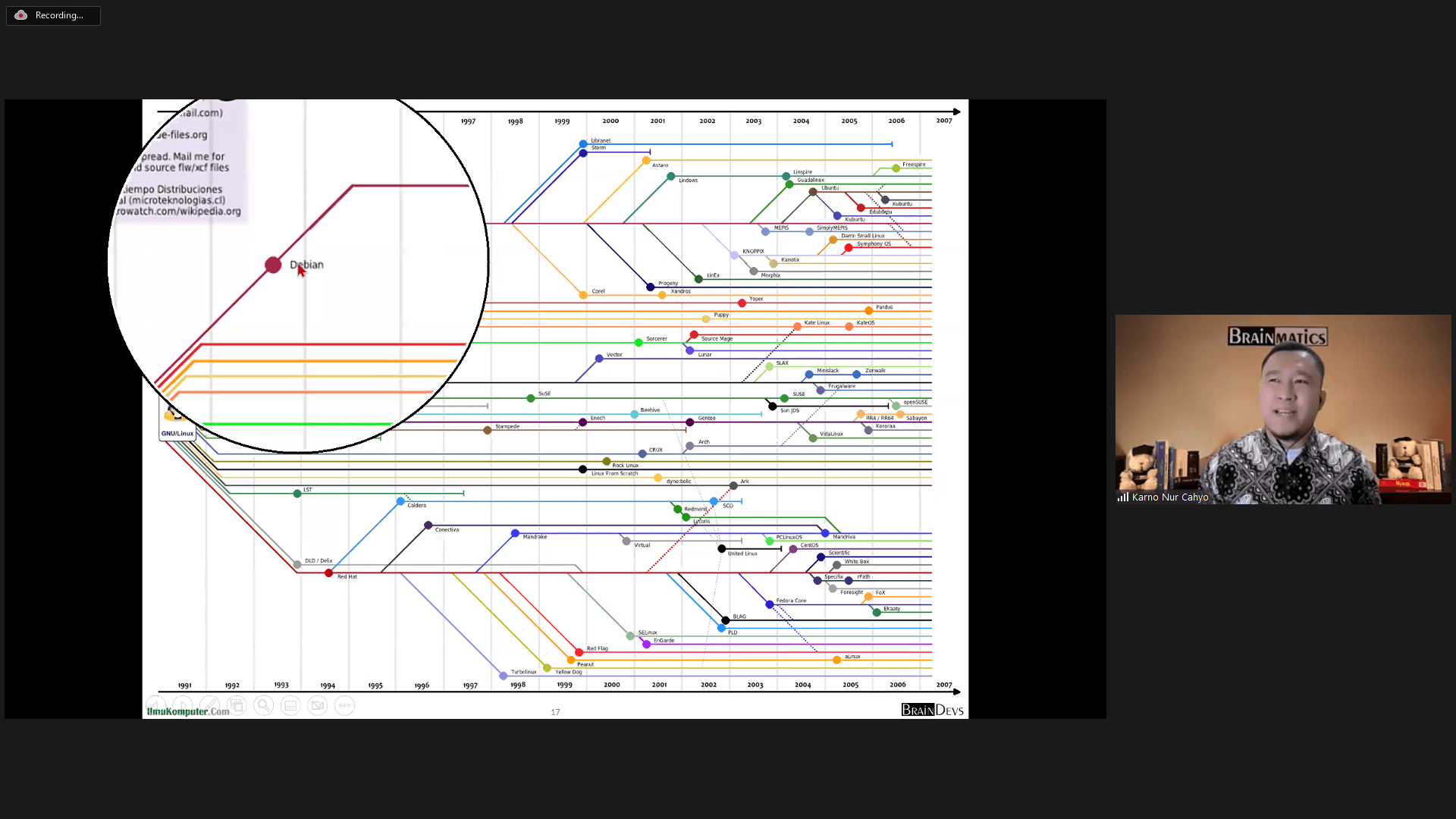1456x819 pixels.
Task: Toggle the slideshow camera off icon
Action: pos(318,705)
